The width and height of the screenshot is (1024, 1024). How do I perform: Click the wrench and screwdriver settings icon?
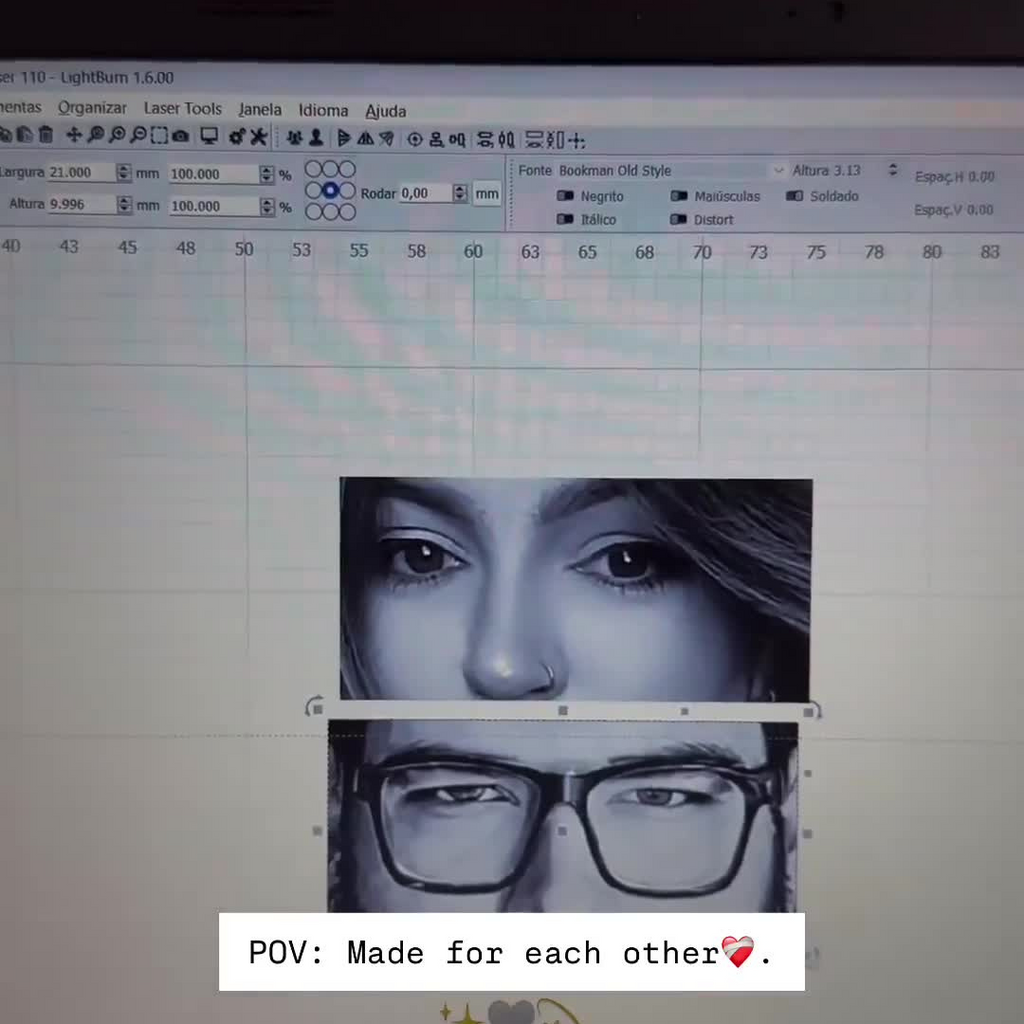click(258, 137)
